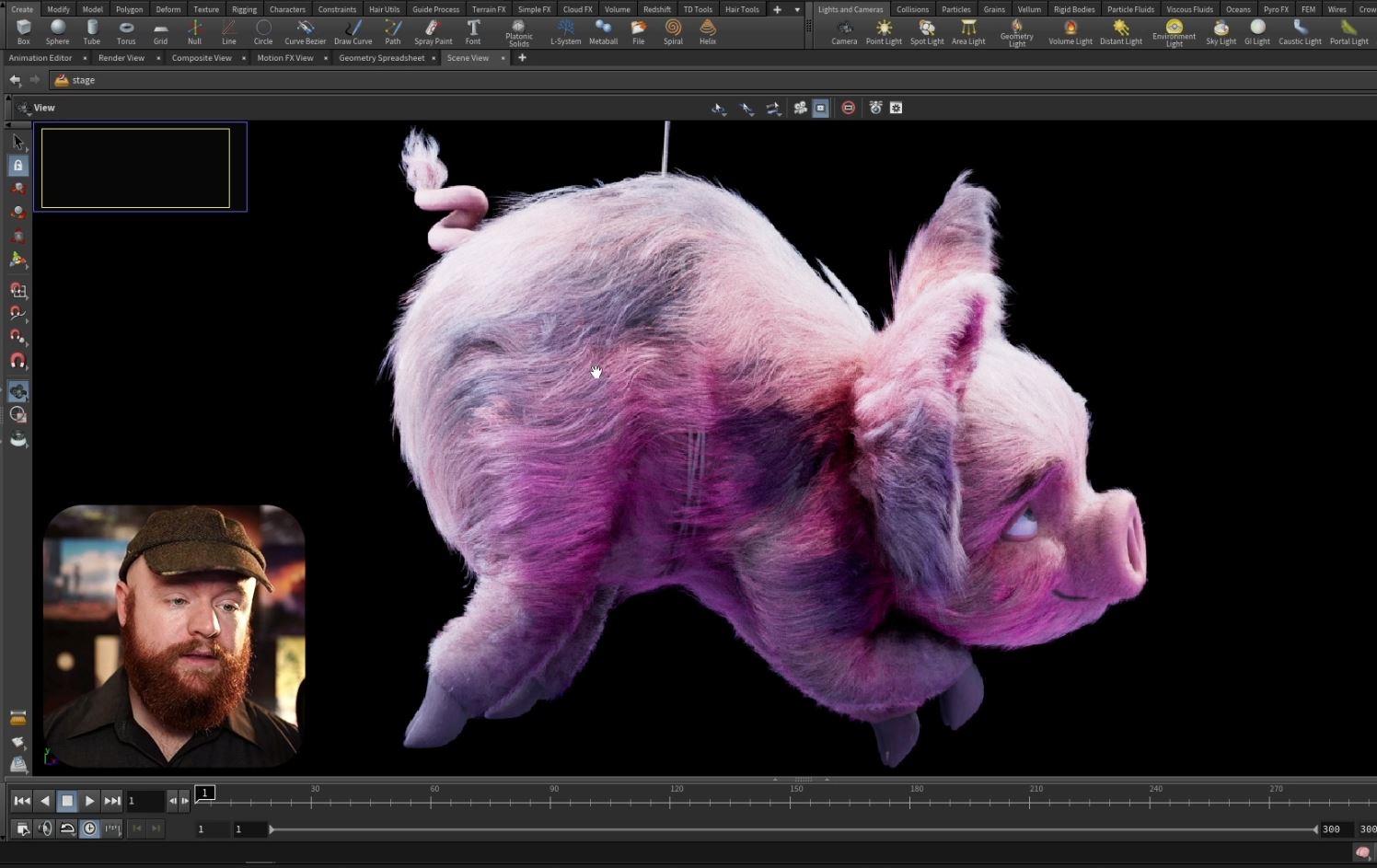Select the Metaball tool
Viewport: 1377px width, 868px height.
603,32
